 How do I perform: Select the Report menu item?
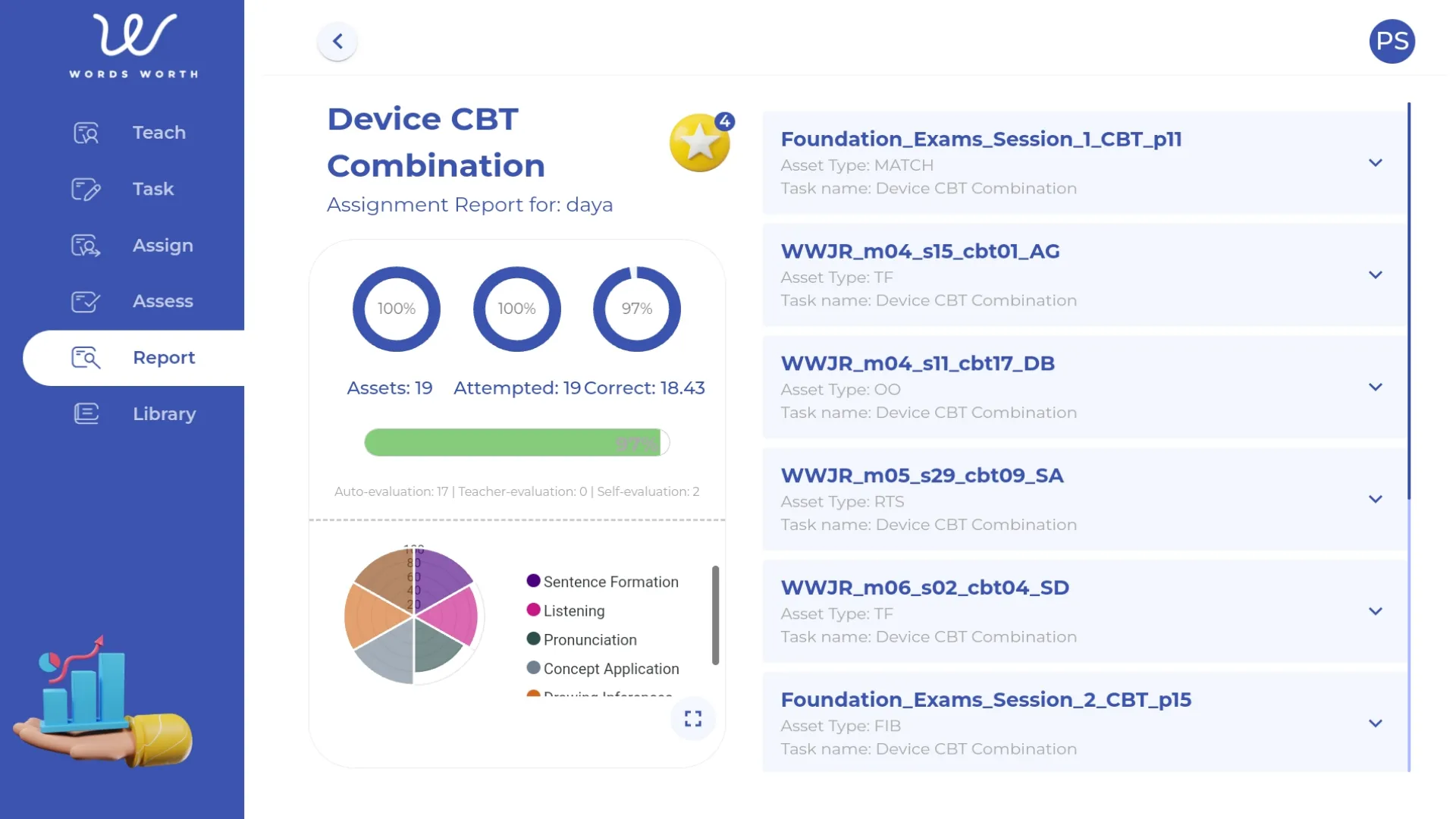[x=133, y=358]
